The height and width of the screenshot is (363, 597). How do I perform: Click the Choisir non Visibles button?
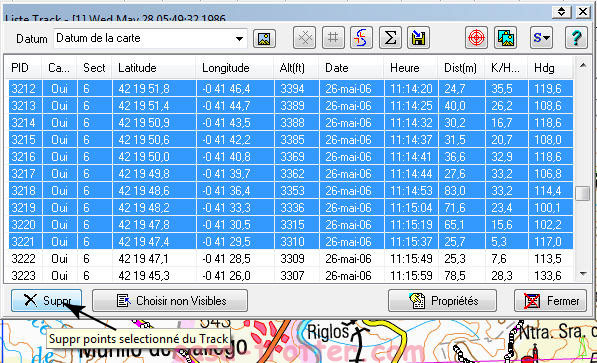coord(170,301)
